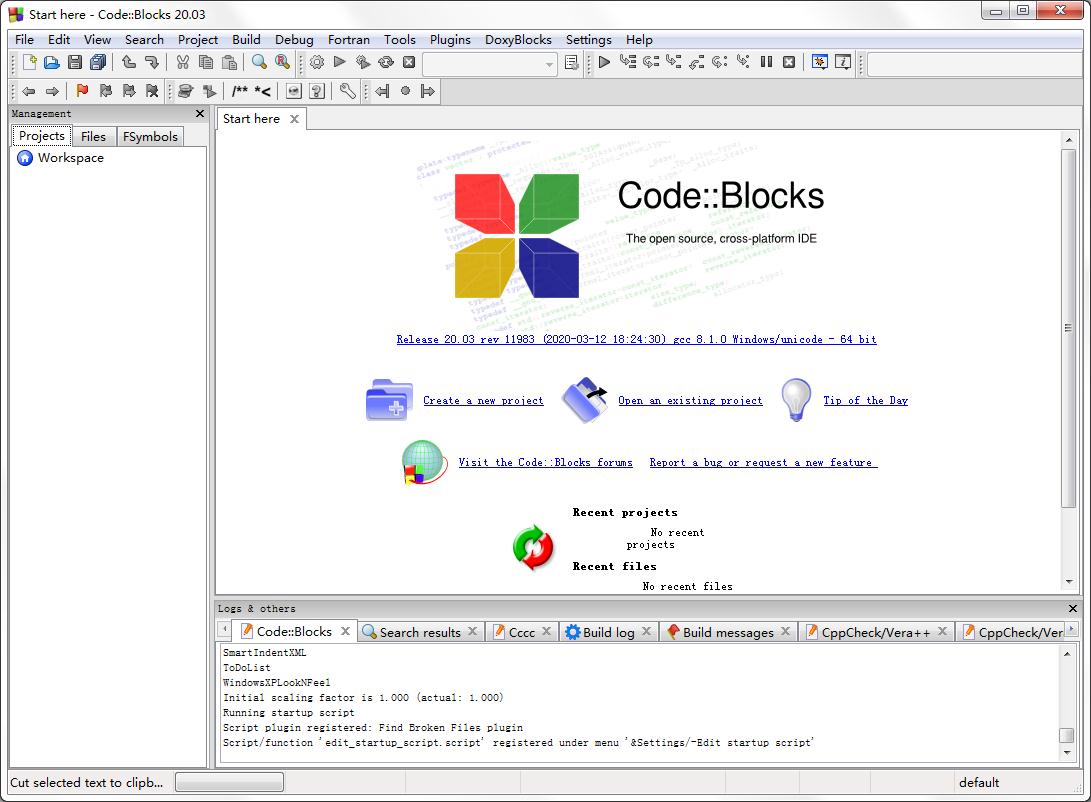Click the block comment /** icon
The image size is (1091, 802).
pyautogui.click(x=241, y=91)
